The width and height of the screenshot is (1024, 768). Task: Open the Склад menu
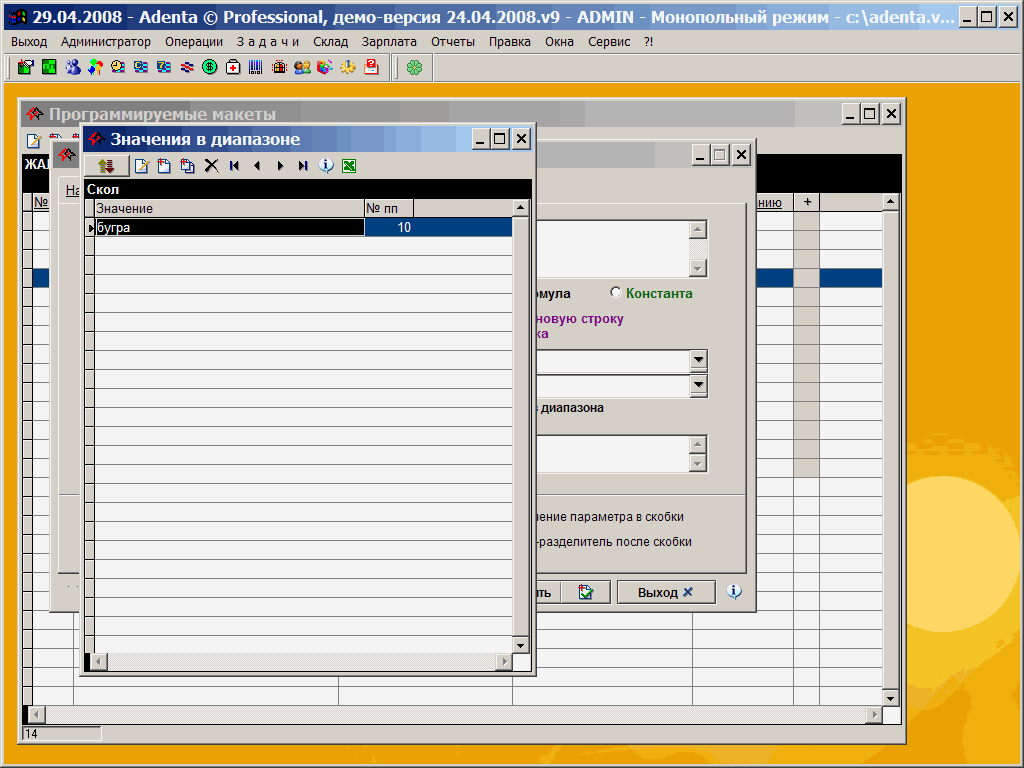coord(330,42)
